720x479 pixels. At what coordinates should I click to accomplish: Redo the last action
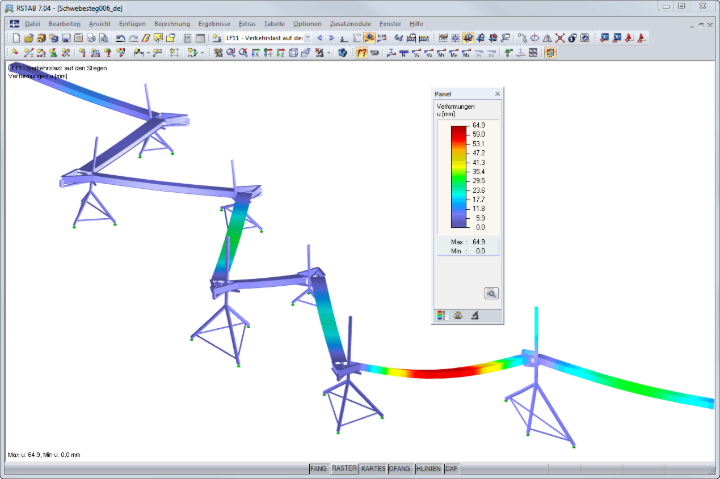tap(133, 38)
